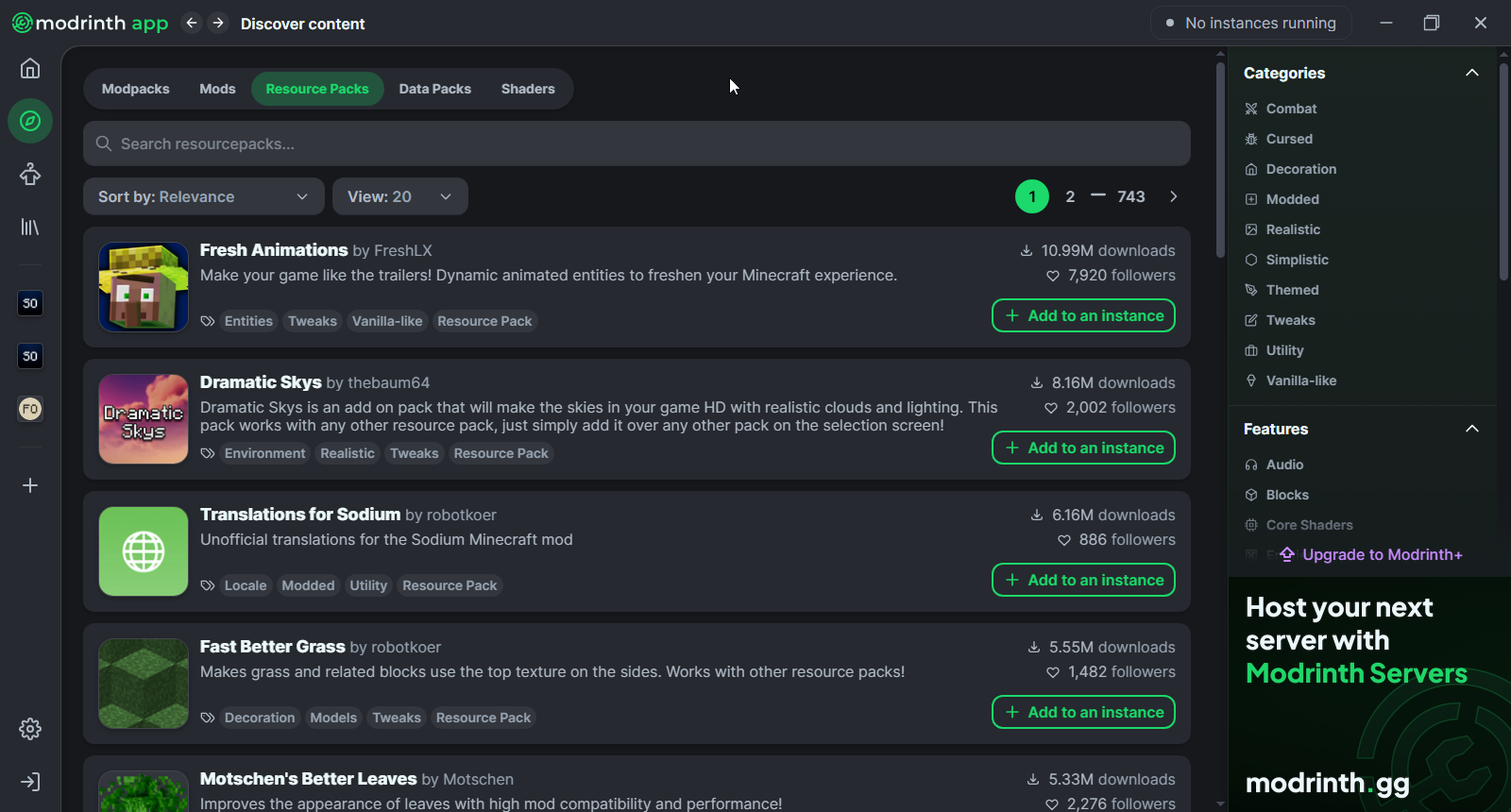Collapse the Categories section

click(1471, 73)
